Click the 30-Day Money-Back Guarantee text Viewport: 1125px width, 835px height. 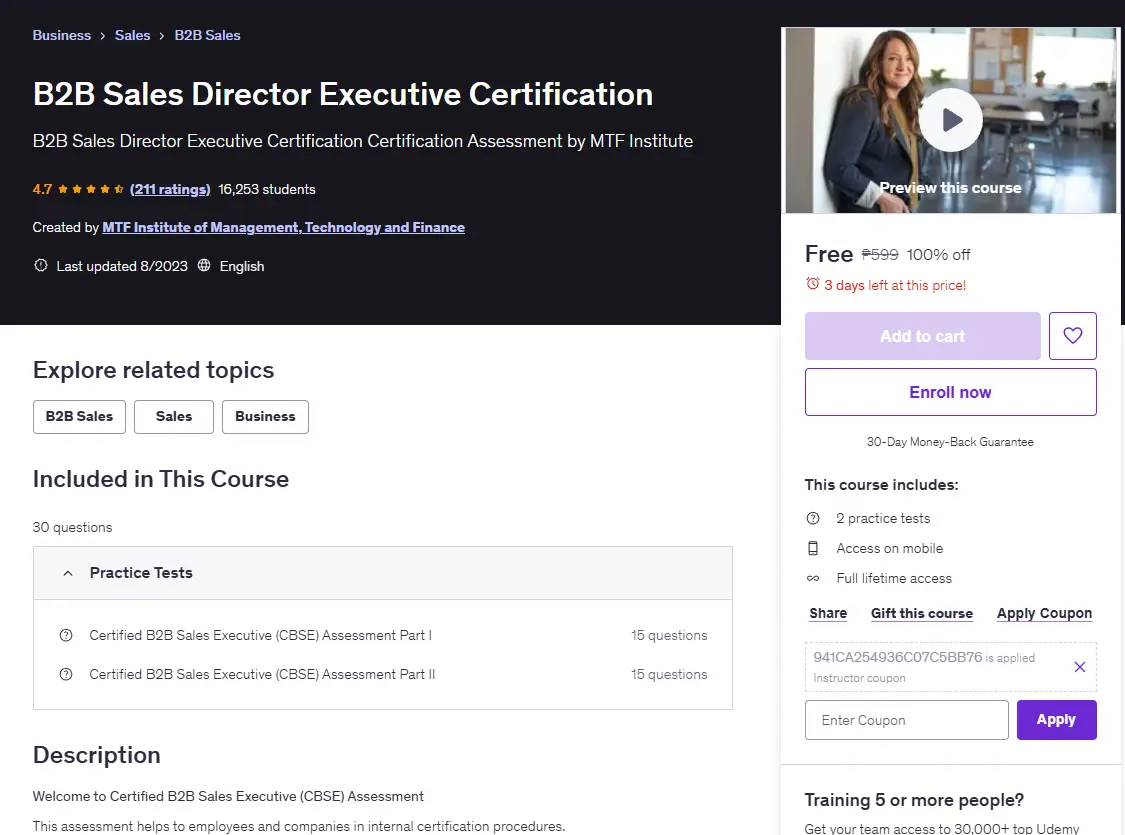(x=950, y=442)
